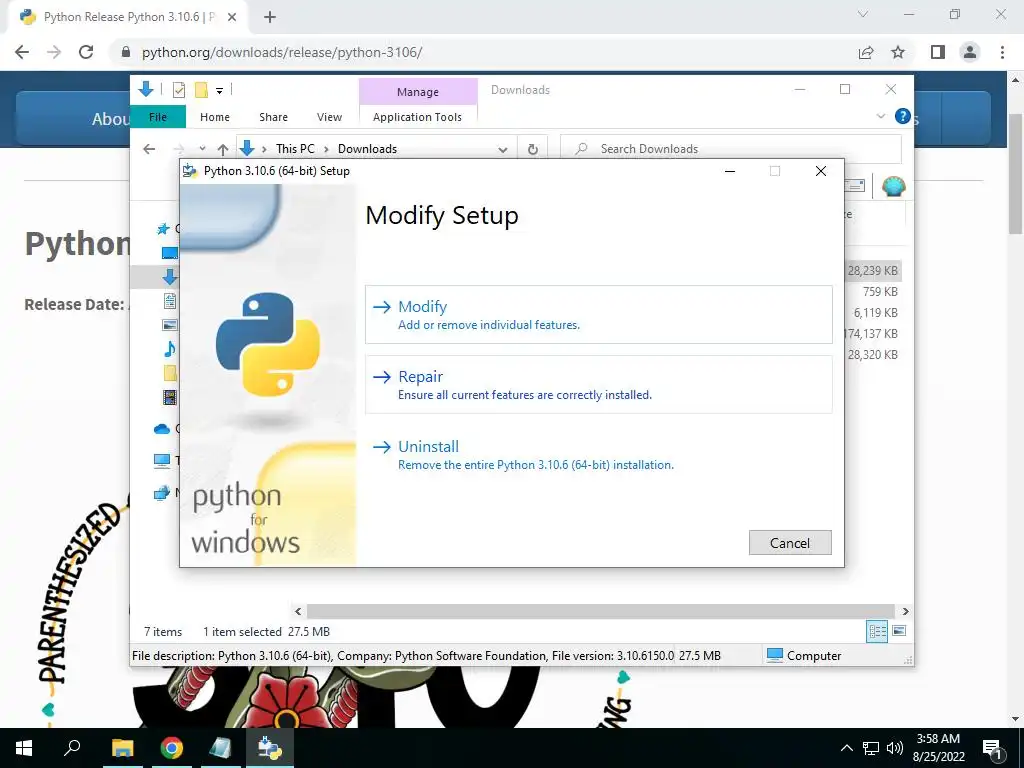Focus the Search Downloads field
This screenshot has height=768, width=1024.
[731, 149]
